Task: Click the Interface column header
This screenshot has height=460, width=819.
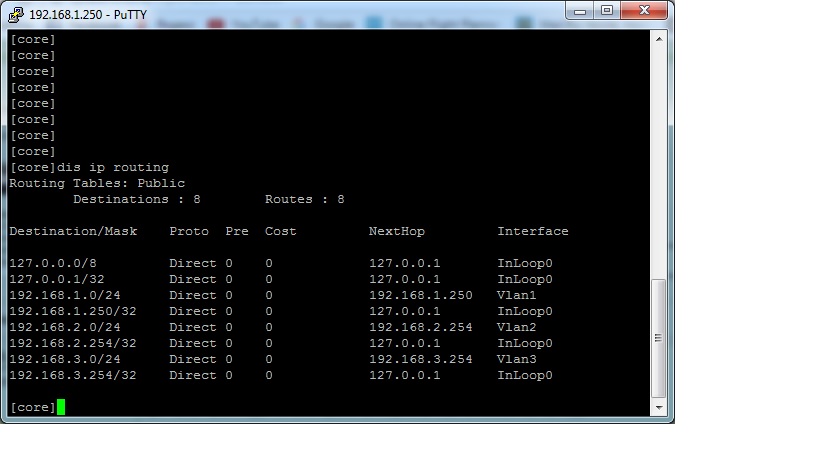Action: (533, 231)
